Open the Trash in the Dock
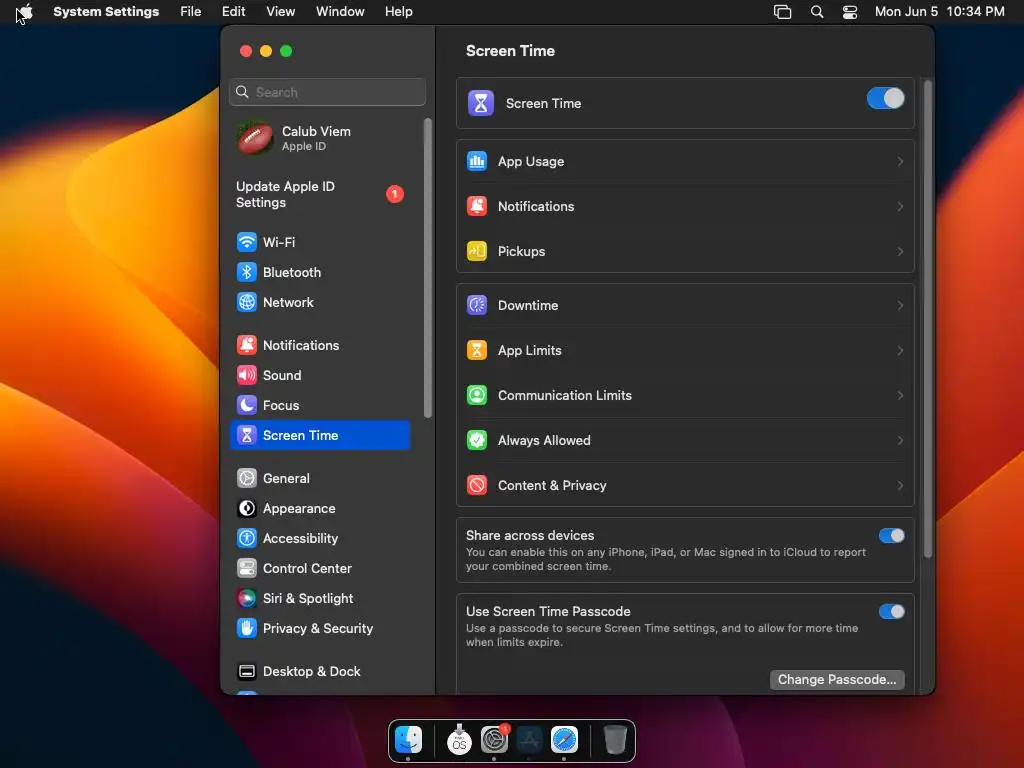Image resolution: width=1024 pixels, height=768 pixels. (x=615, y=740)
